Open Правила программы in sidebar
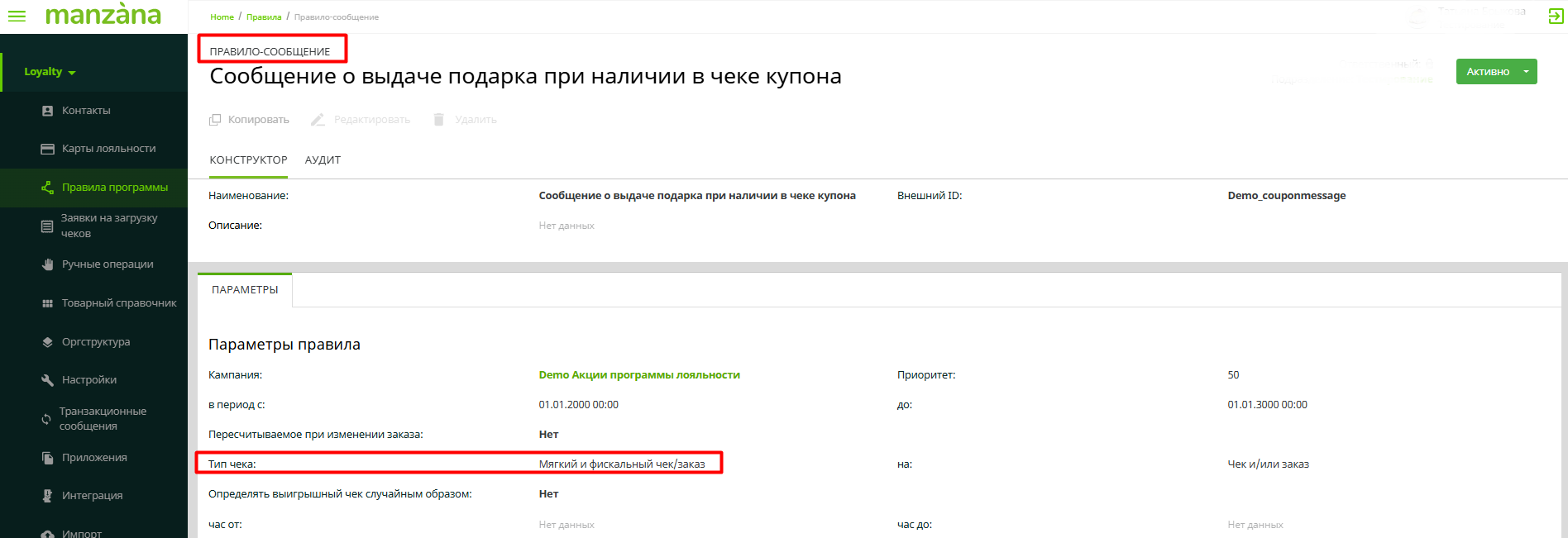Screen dimensions: 1568x538 click(114, 188)
